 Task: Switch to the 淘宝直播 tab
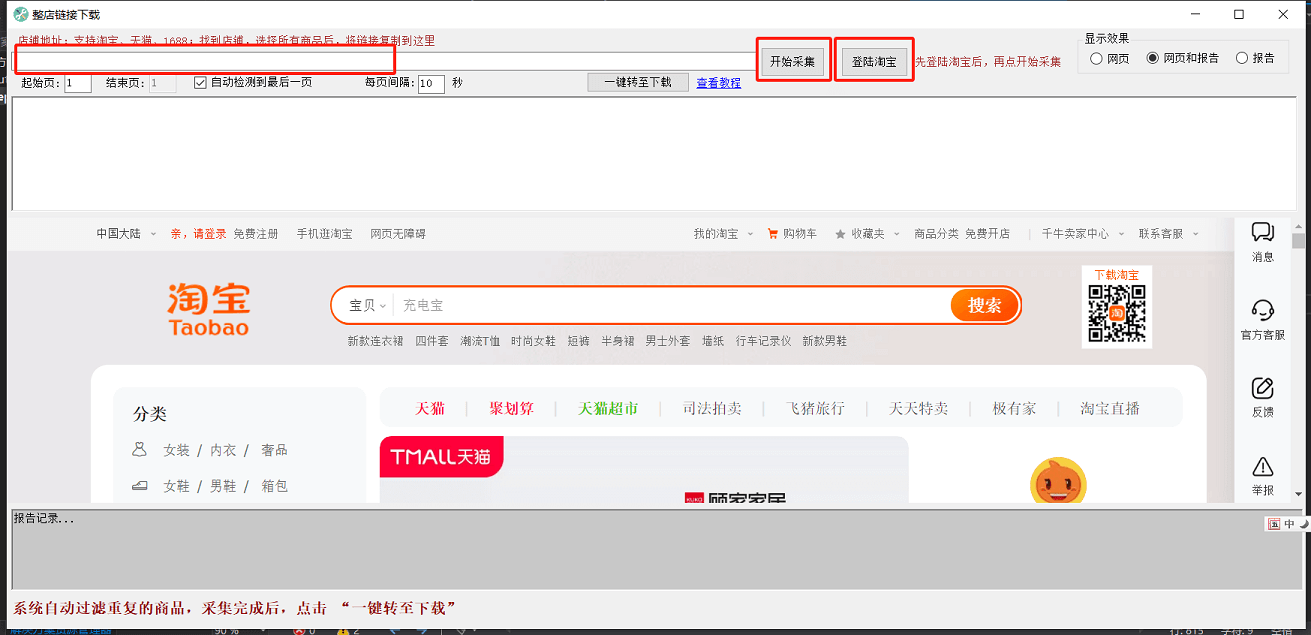[x=1110, y=408]
